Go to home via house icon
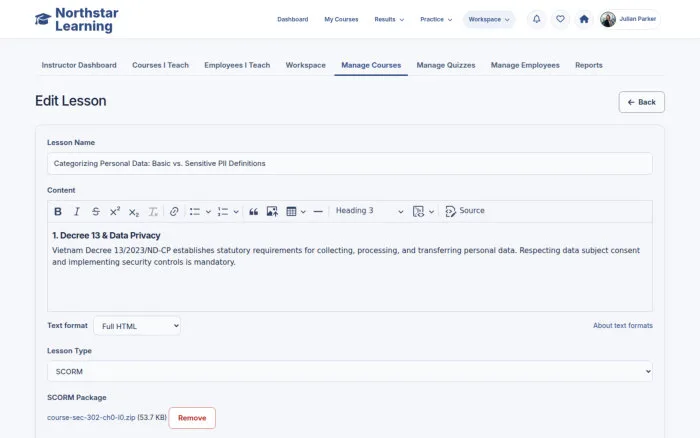Viewport: 700px width, 438px height. click(x=584, y=19)
